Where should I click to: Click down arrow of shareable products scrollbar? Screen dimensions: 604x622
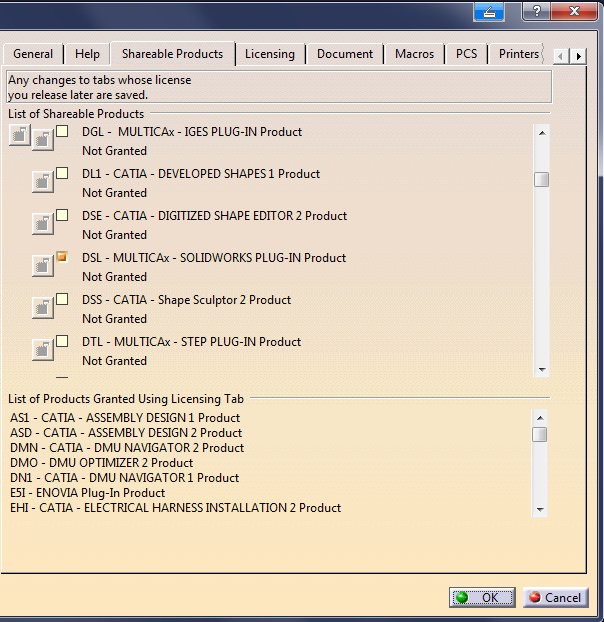tap(542, 369)
